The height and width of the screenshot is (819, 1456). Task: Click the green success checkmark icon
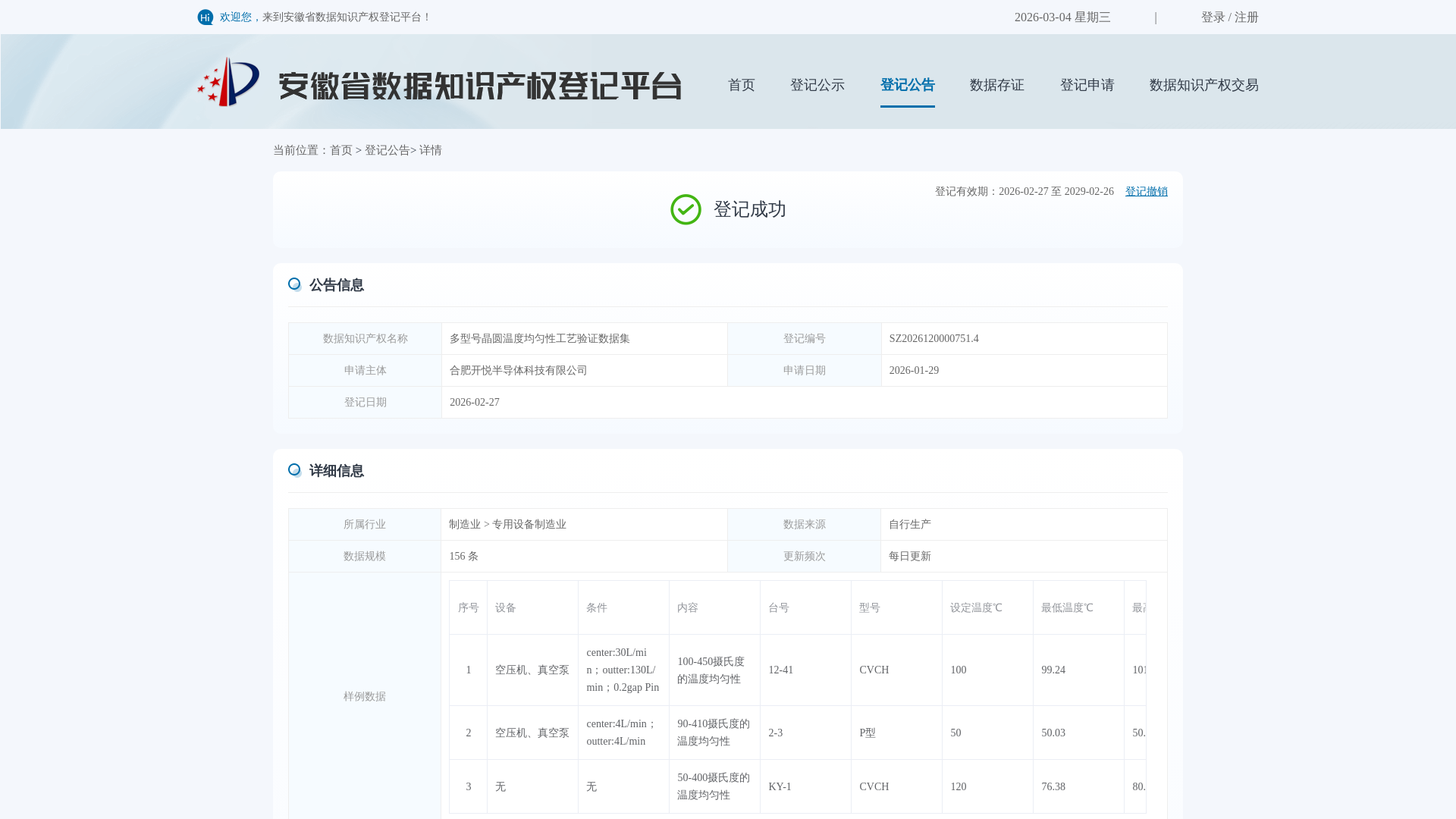click(x=686, y=209)
